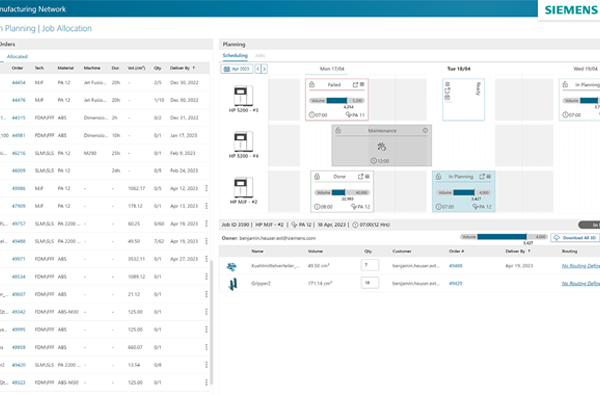Viewport: 600px width, 395px height.
Task: Go to the previous week arrow
Action: [258, 69]
